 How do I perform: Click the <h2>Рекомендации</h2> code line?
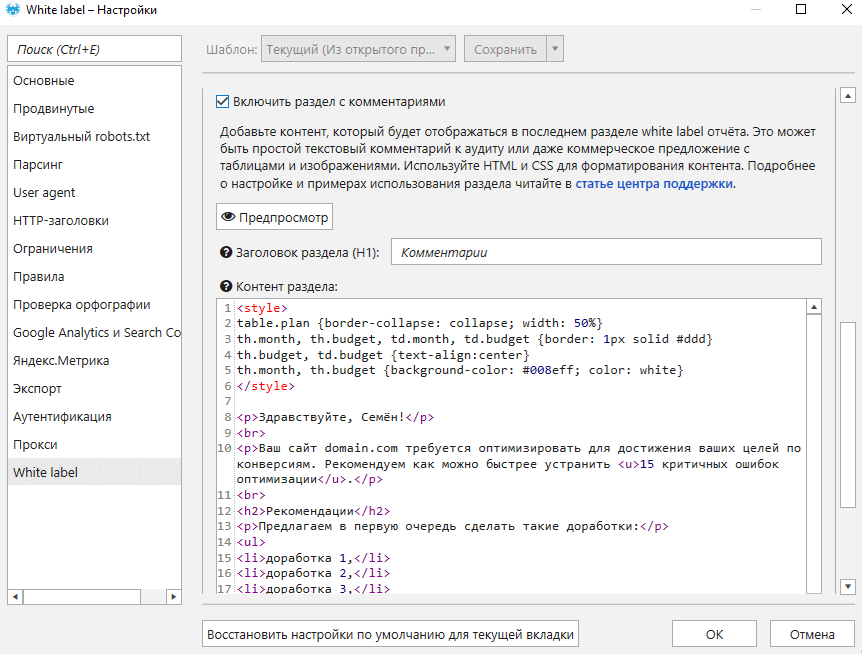point(313,511)
